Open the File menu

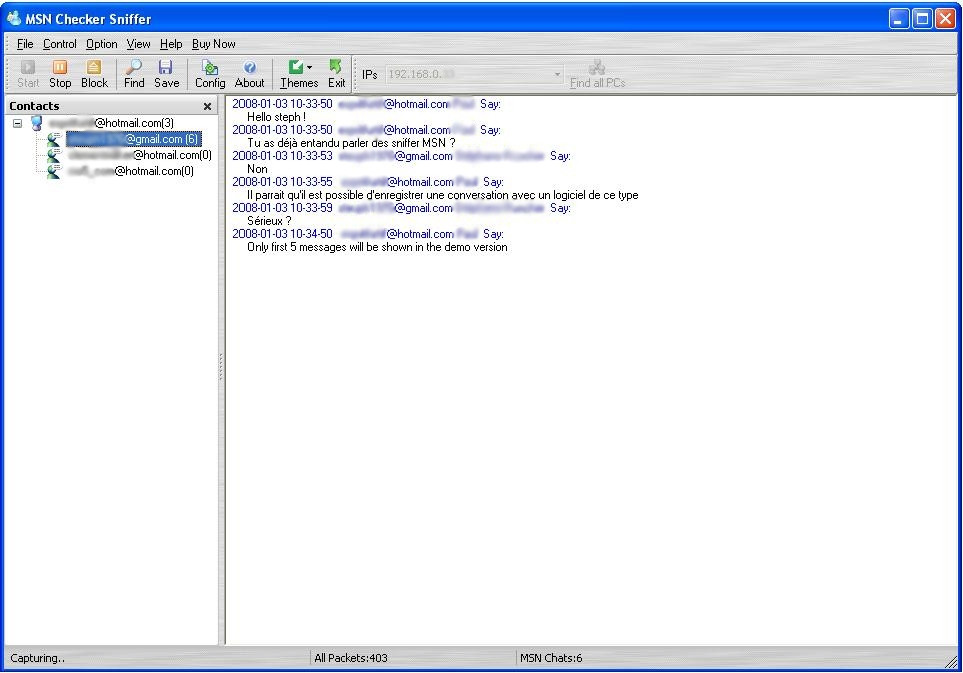(x=25, y=44)
